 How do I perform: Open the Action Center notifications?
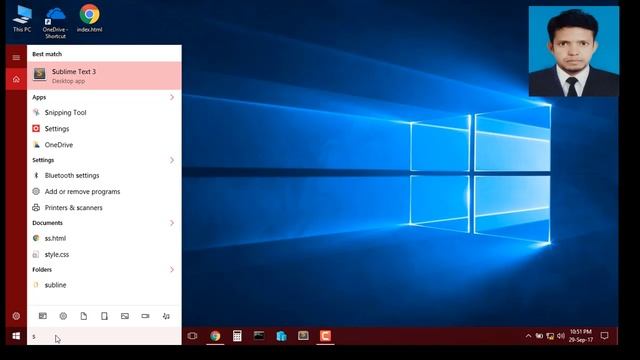[604, 336]
